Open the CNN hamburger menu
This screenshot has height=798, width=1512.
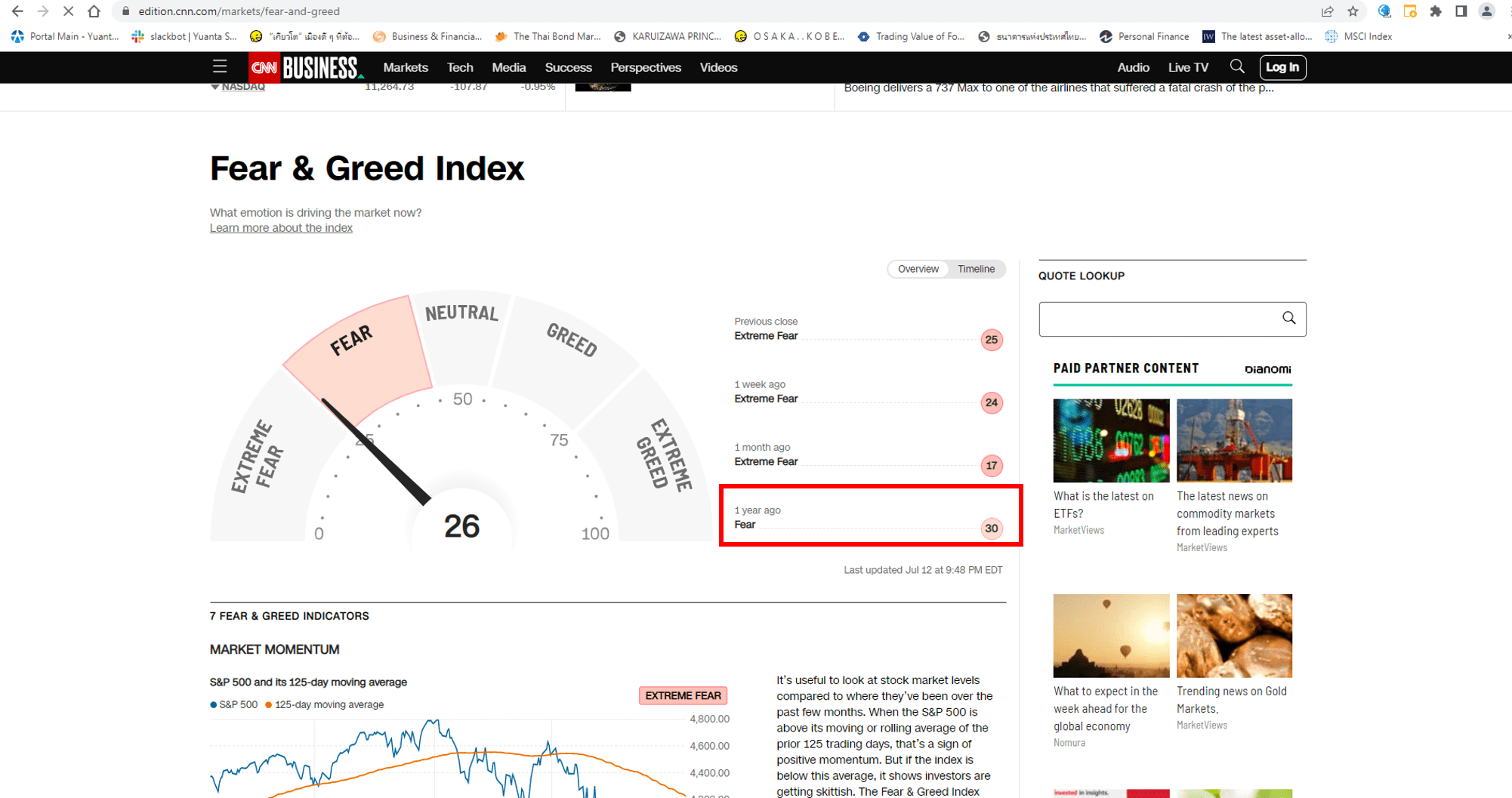click(219, 67)
